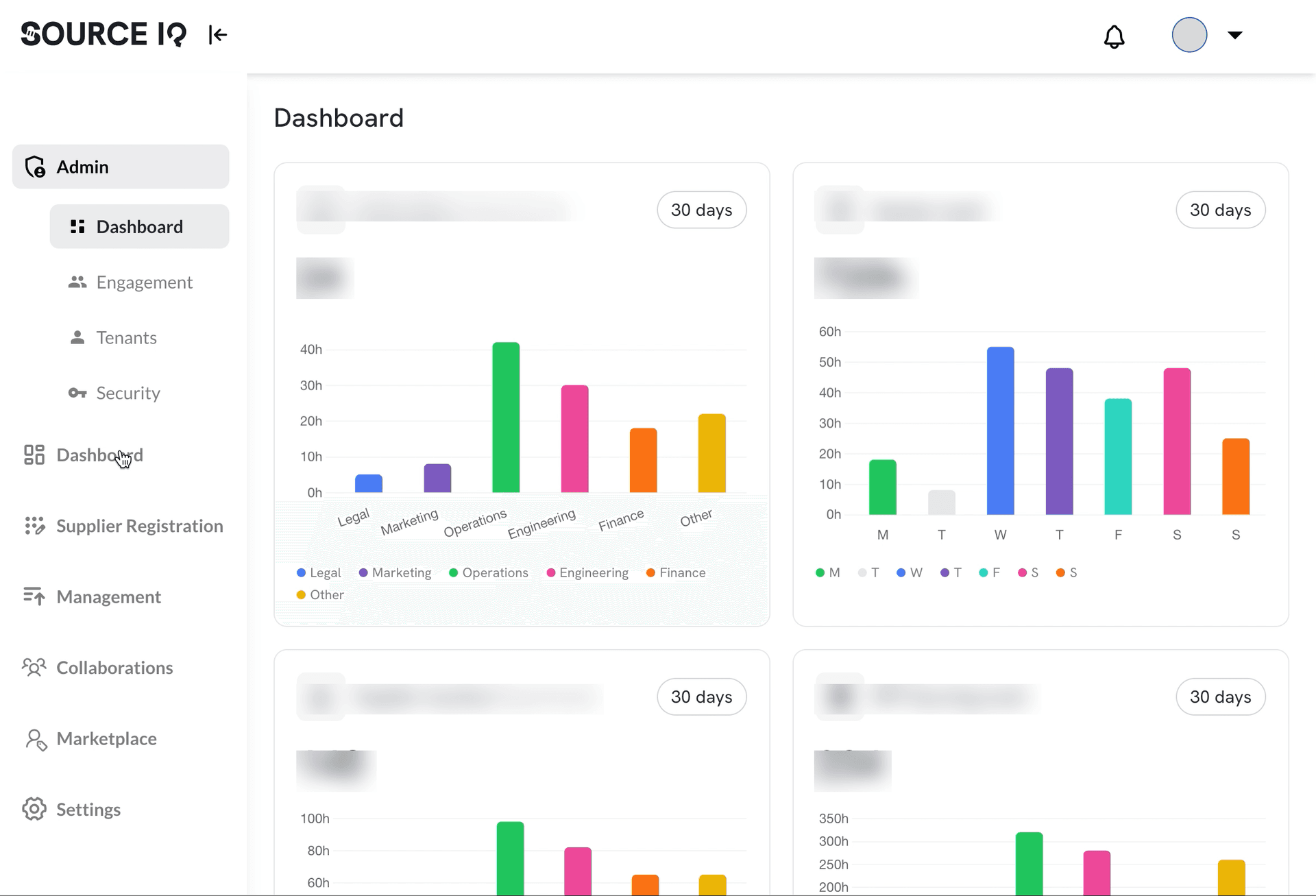Go to Collaborations
This screenshot has height=896, width=1316.
point(98,668)
